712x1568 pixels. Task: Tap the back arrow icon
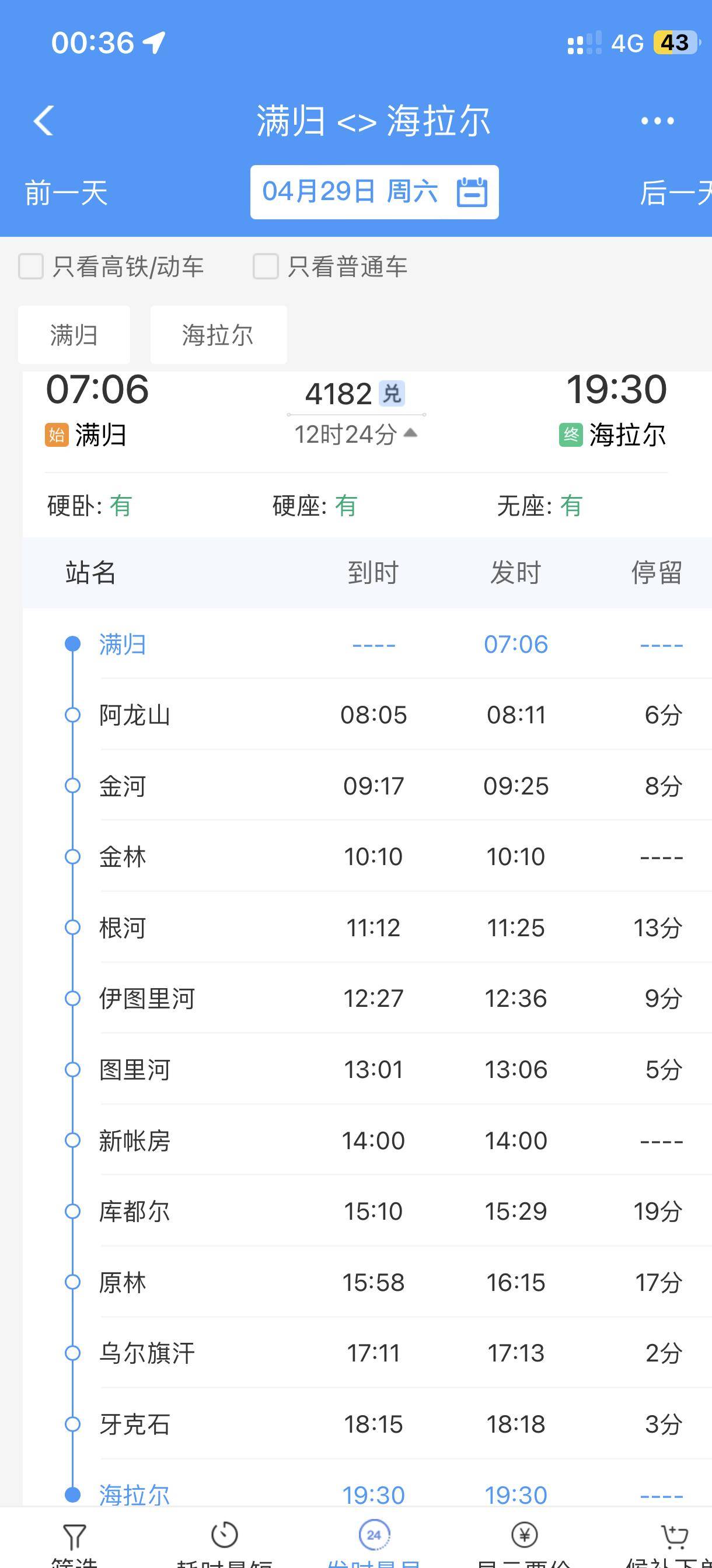[44, 121]
